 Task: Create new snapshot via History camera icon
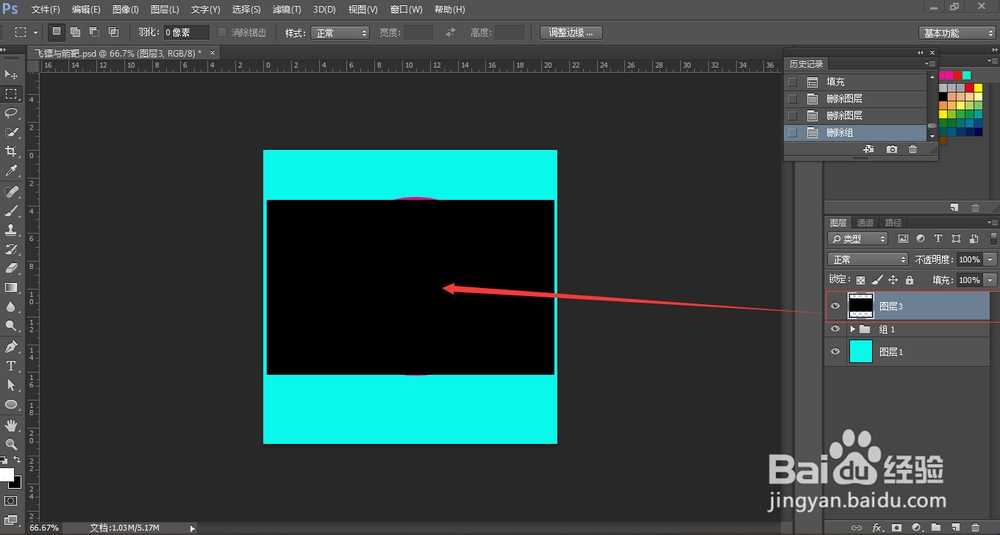coord(892,149)
